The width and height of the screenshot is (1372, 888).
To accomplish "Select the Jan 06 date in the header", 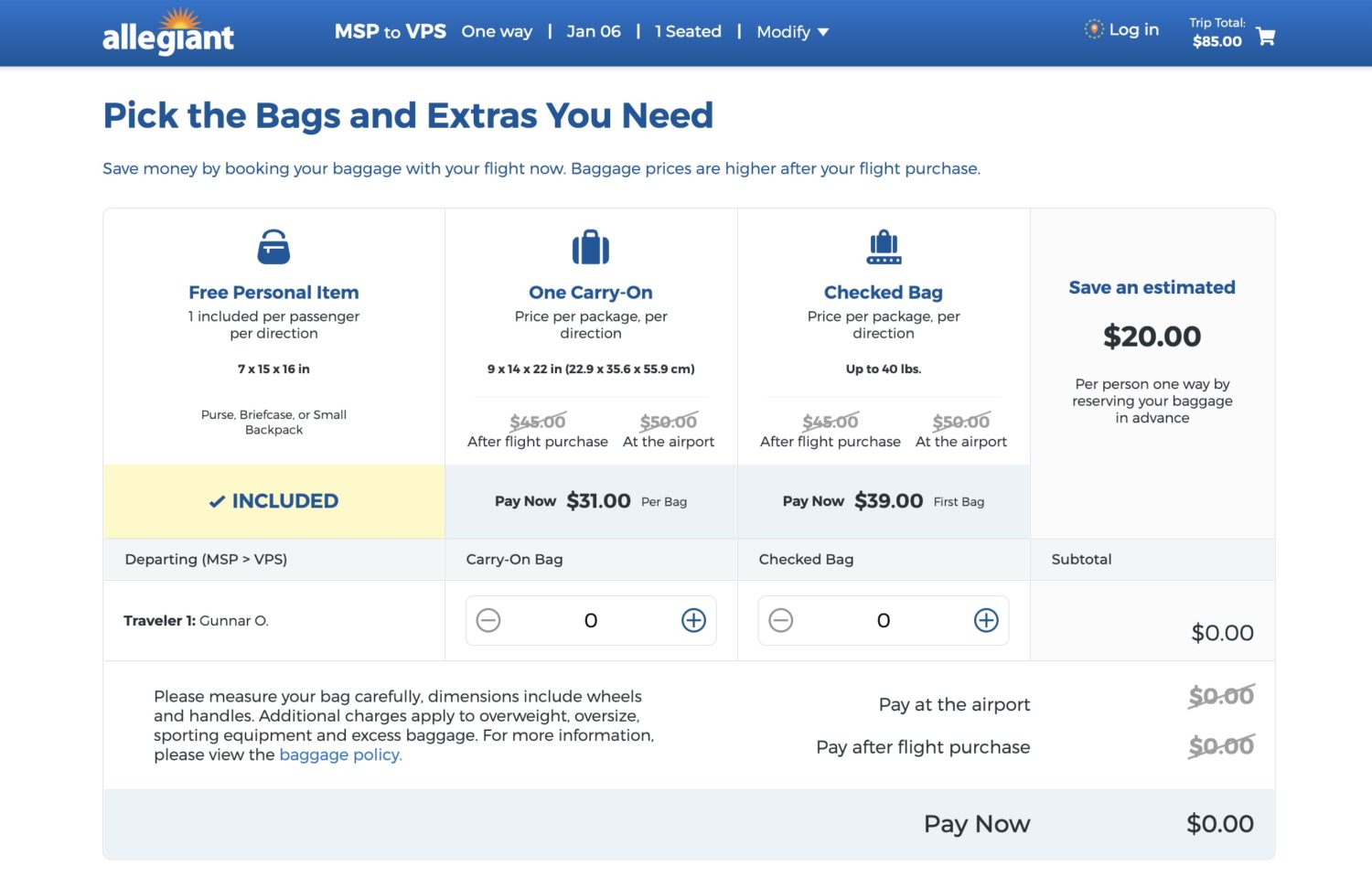I will pos(594,31).
